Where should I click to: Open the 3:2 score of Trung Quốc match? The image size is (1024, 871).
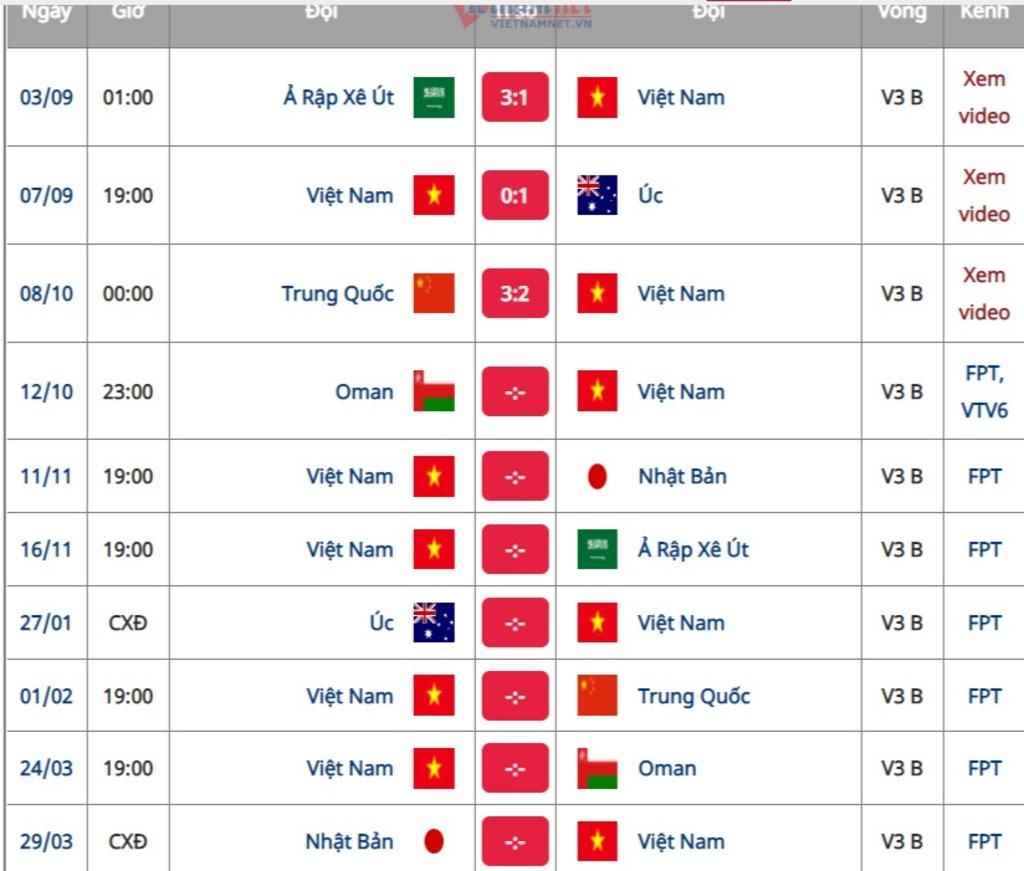click(x=515, y=293)
